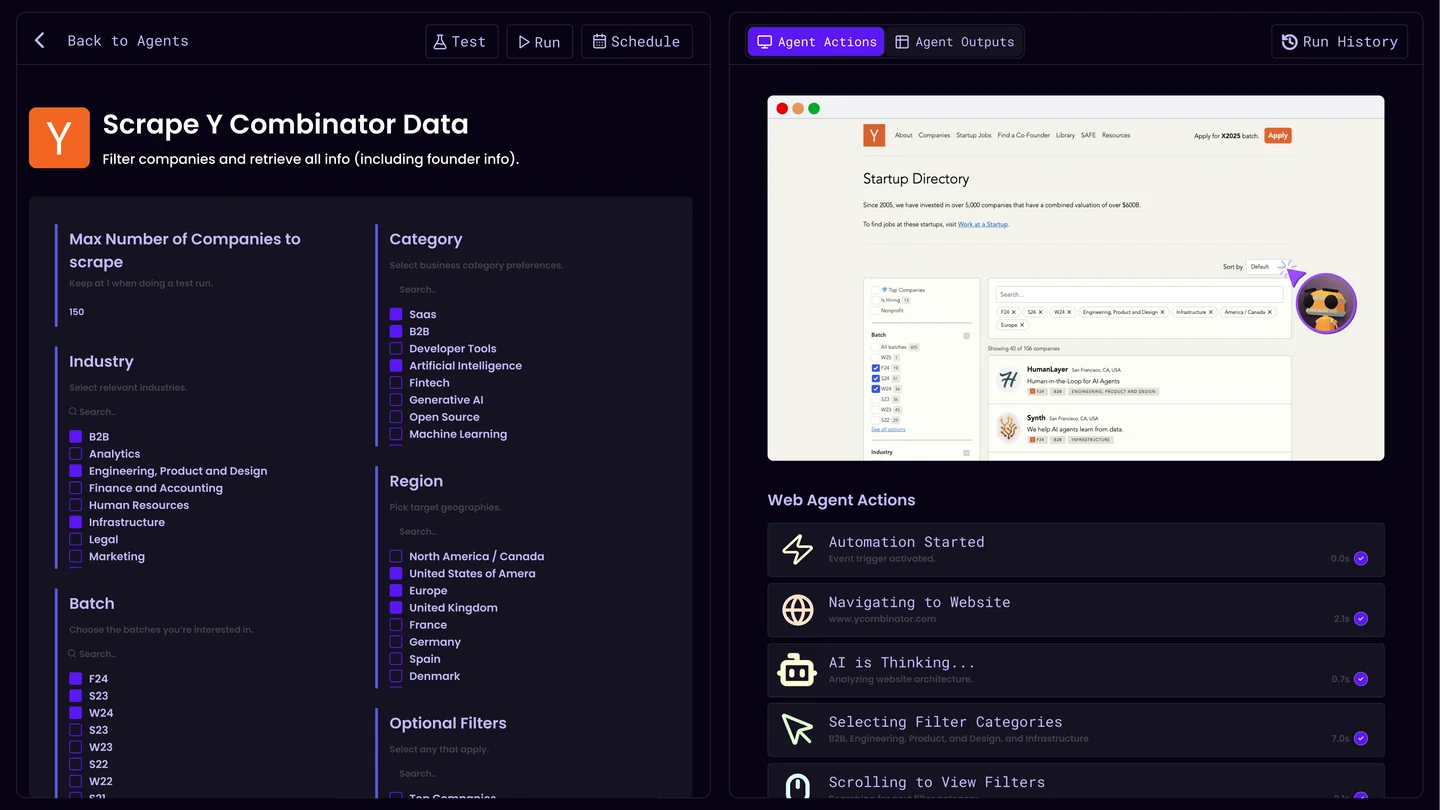This screenshot has width=1440, height=810.
Task: Check the Legal industry checkbox
Action: 75,539
